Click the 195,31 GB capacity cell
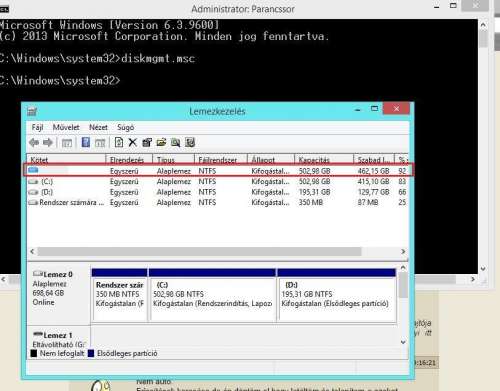Screen dimensions: 500x391 [x=314, y=192]
